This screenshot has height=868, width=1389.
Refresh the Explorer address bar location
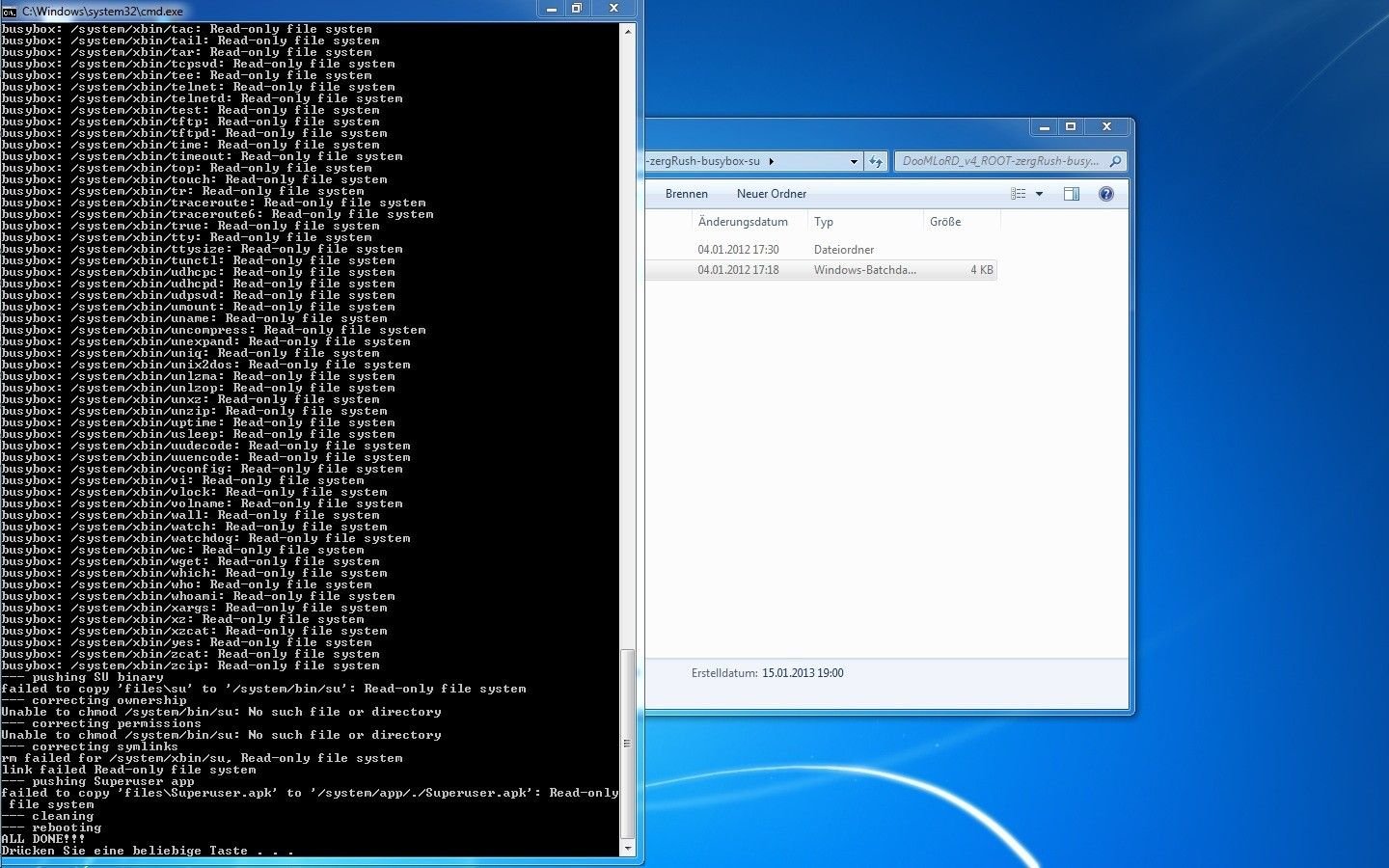[876, 162]
